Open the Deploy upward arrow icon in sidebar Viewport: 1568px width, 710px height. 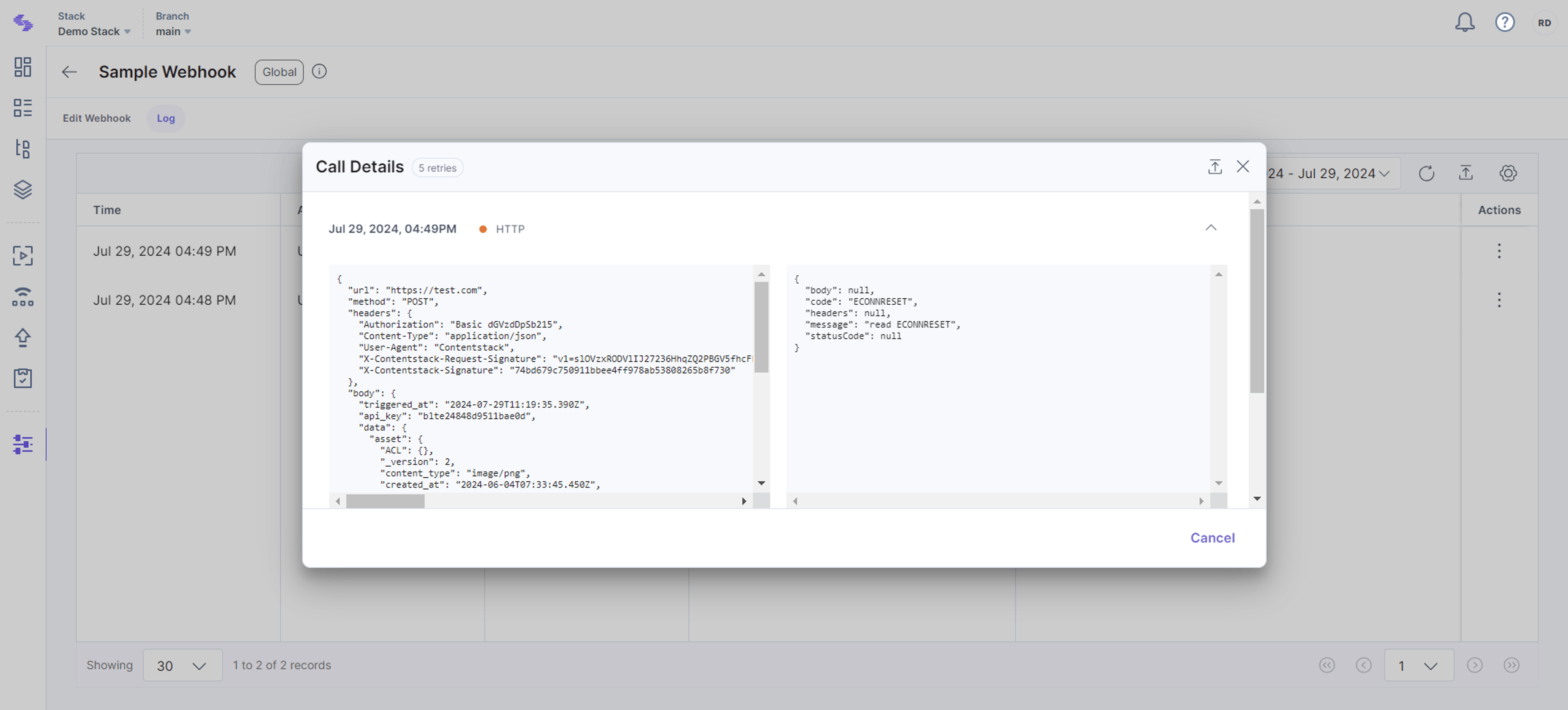22,337
